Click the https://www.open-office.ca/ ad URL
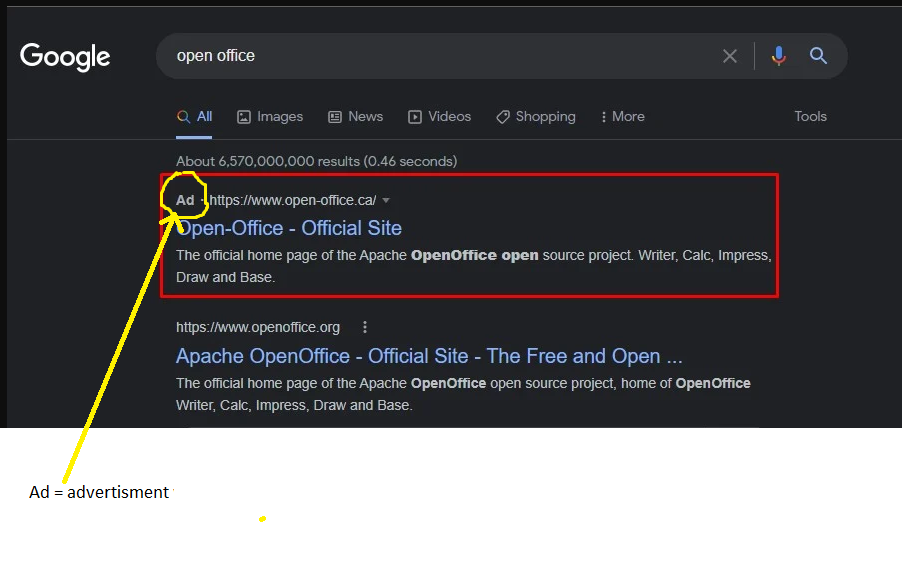Screen dimensions: 902x570 click(292, 200)
